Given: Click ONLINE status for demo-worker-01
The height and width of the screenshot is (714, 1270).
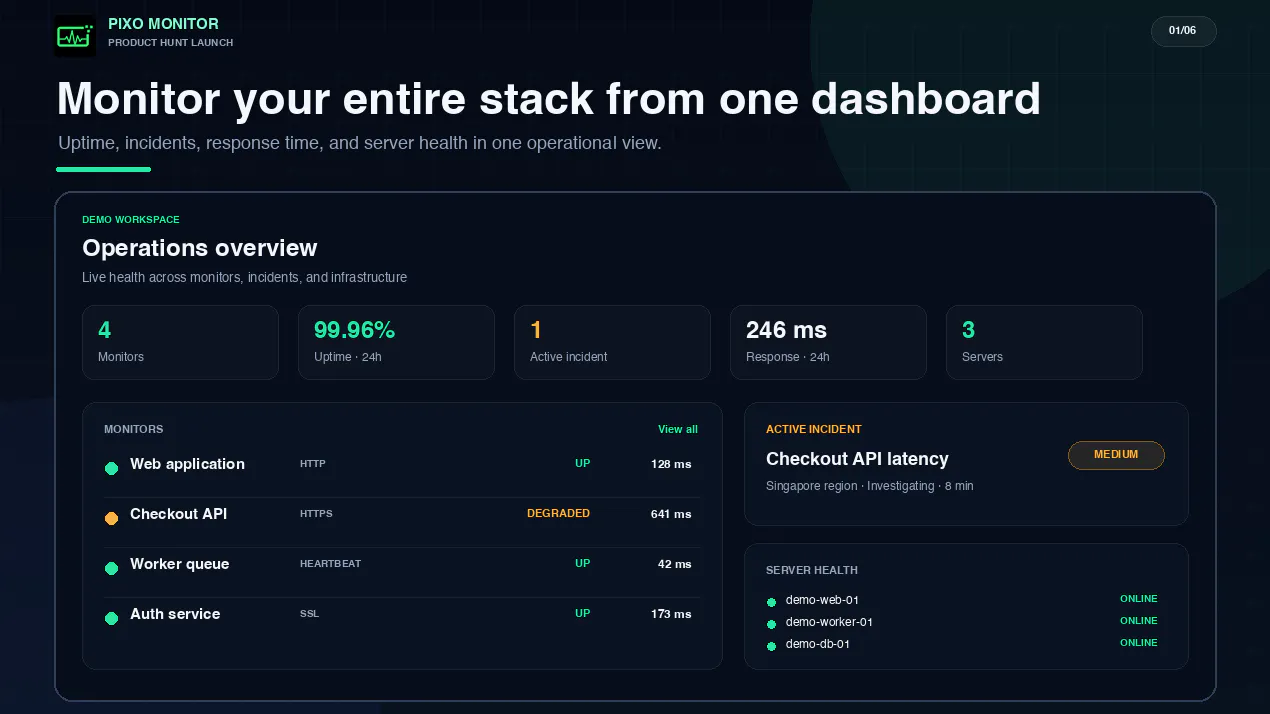Looking at the screenshot, I should tap(1139, 621).
